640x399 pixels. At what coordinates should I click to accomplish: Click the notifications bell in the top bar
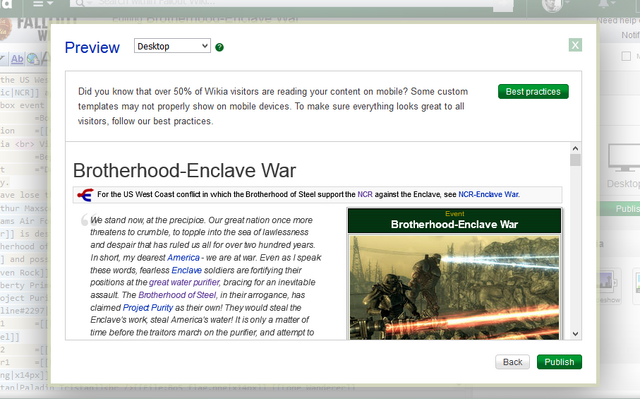click(x=603, y=4)
